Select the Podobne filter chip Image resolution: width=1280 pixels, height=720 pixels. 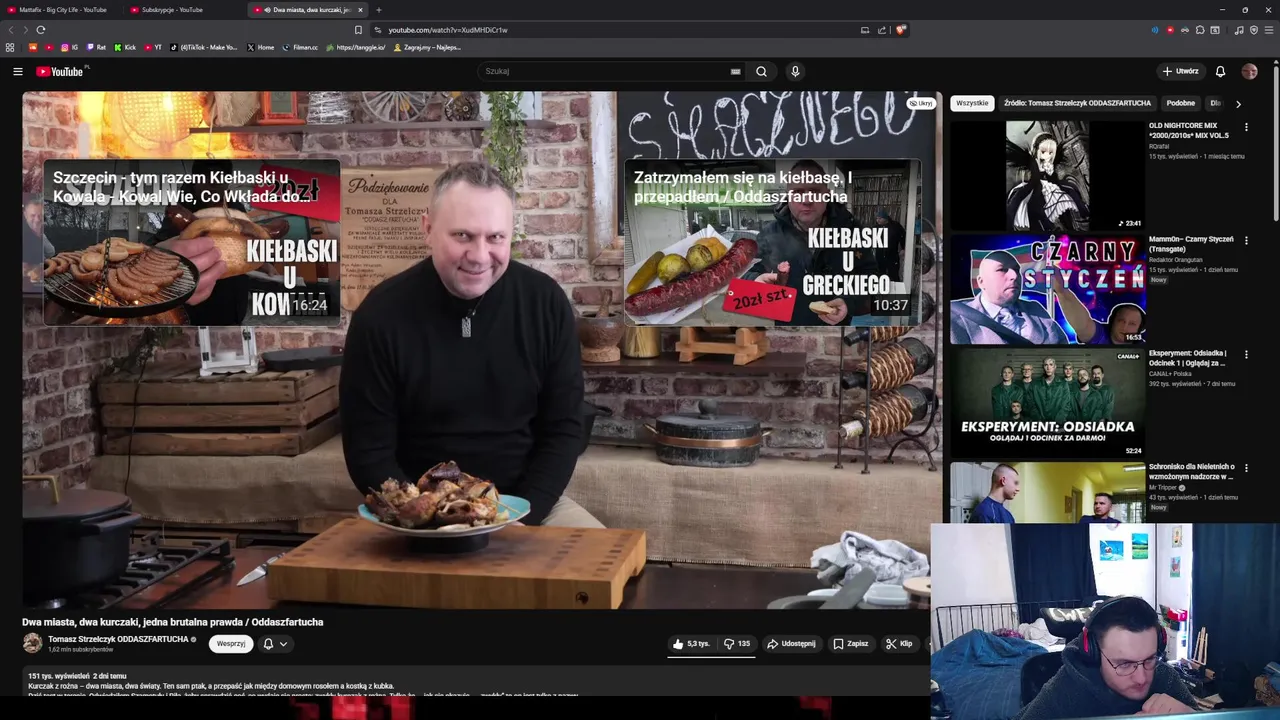coord(1180,103)
